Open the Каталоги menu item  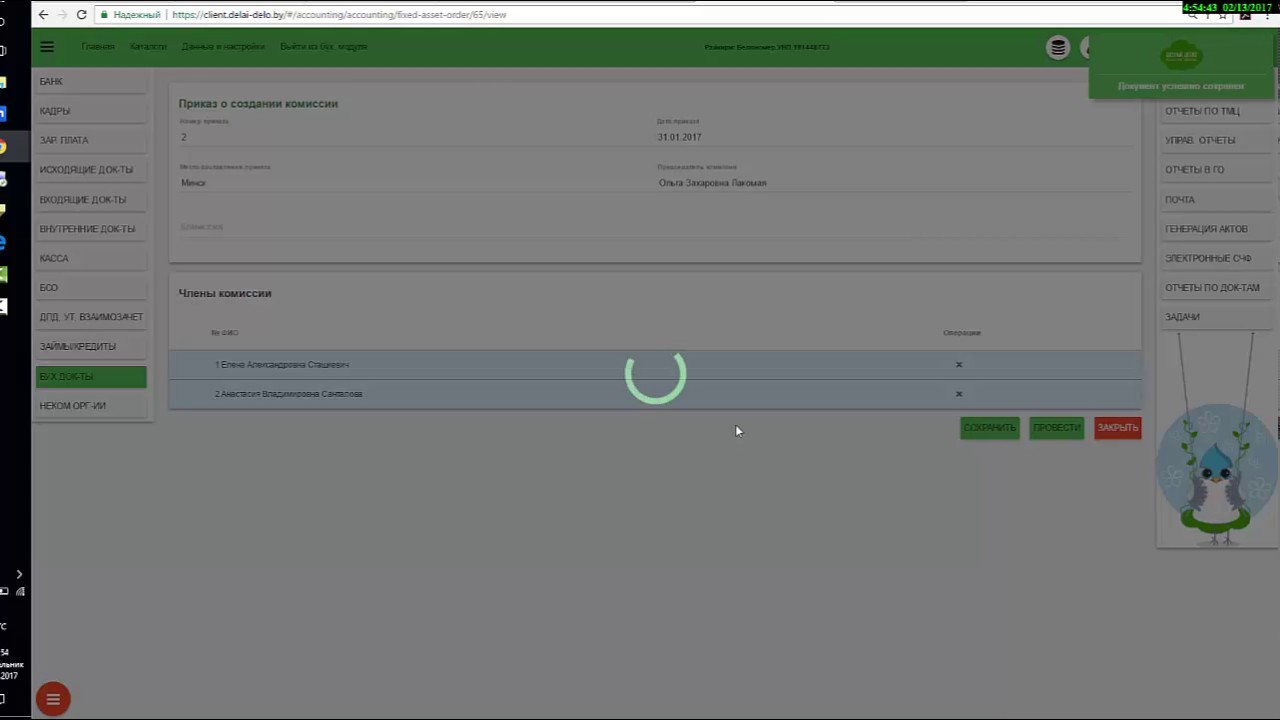(x=148, y=47)
